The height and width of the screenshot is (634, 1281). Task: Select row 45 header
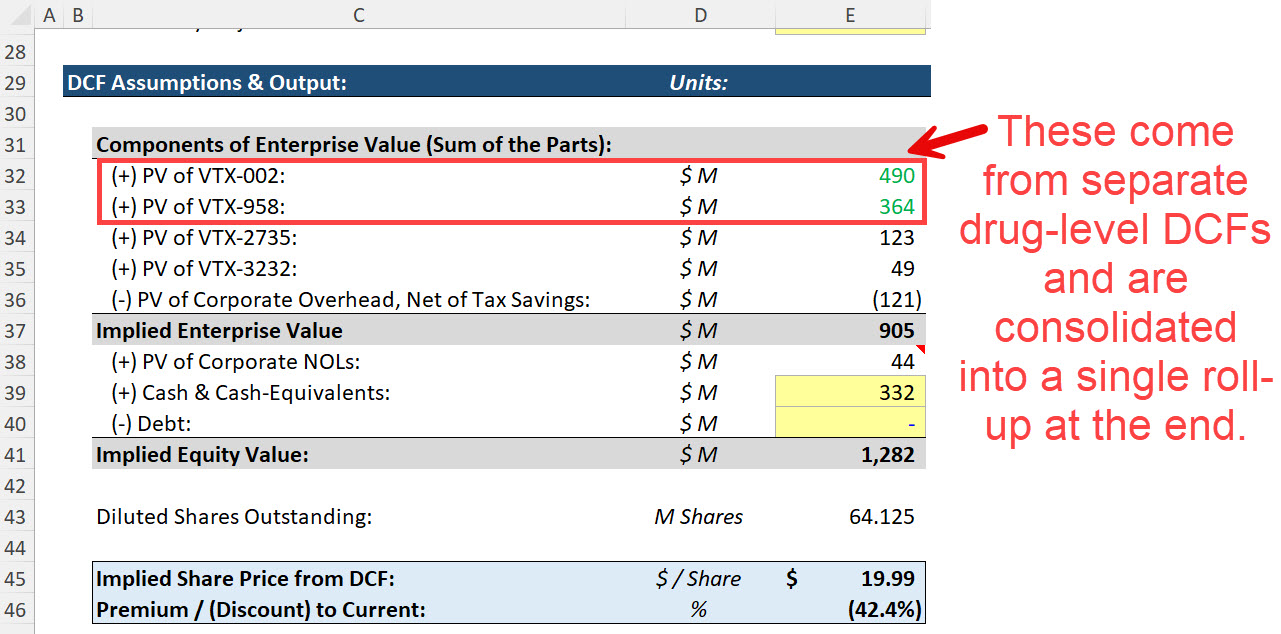pyautogui.click(x=17, y=578)
